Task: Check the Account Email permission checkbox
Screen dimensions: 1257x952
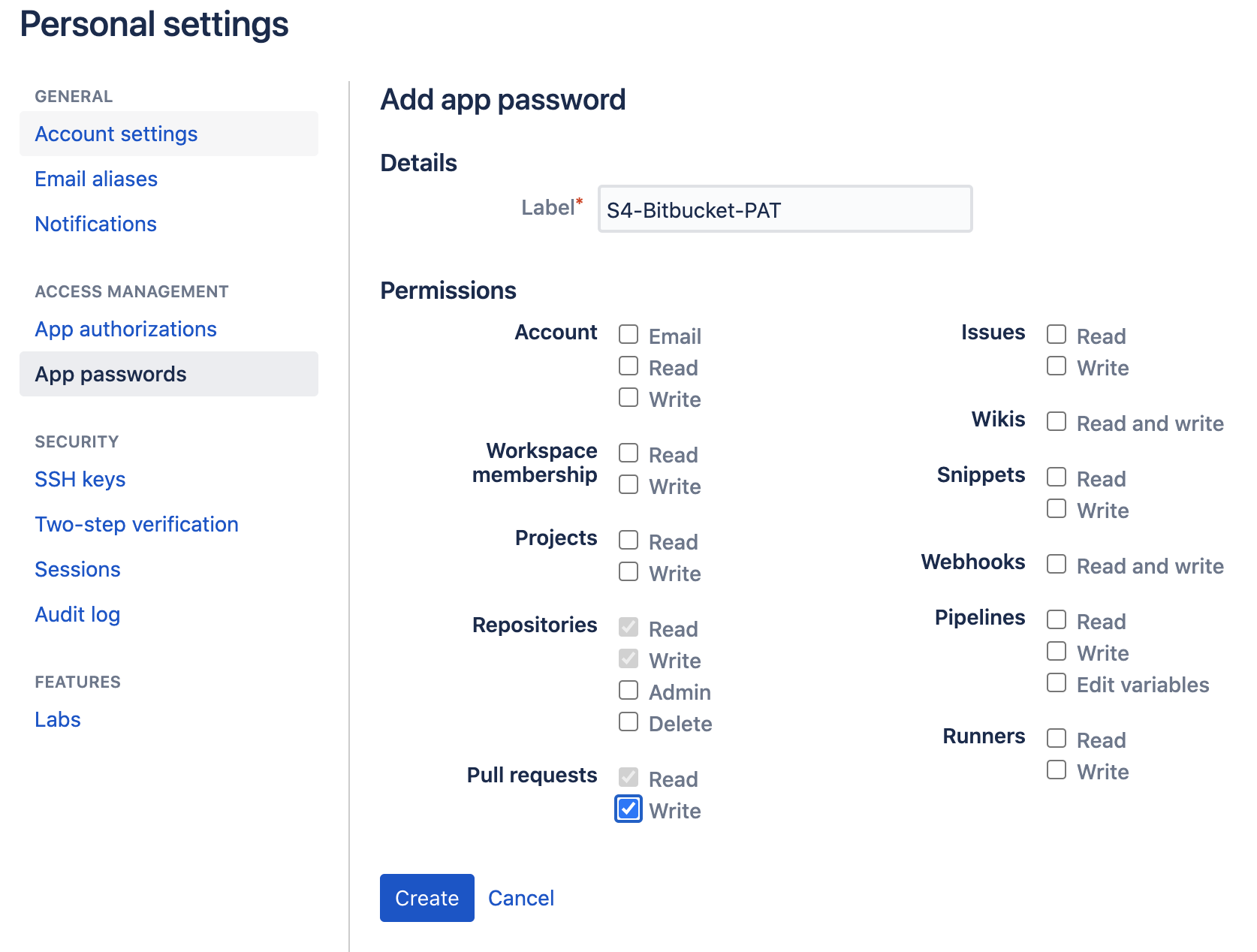Action: (x=628, y=334)
